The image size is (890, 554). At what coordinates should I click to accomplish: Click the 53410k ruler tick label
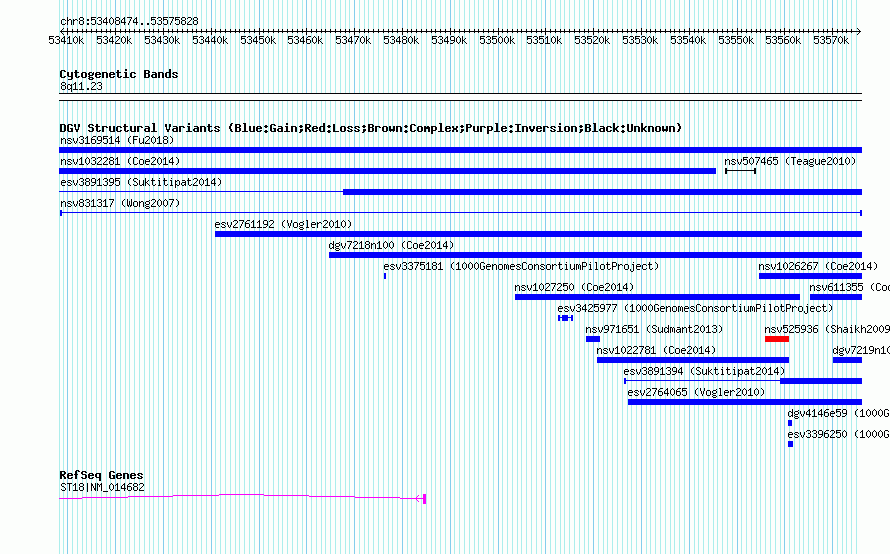[x=66, y=40]
